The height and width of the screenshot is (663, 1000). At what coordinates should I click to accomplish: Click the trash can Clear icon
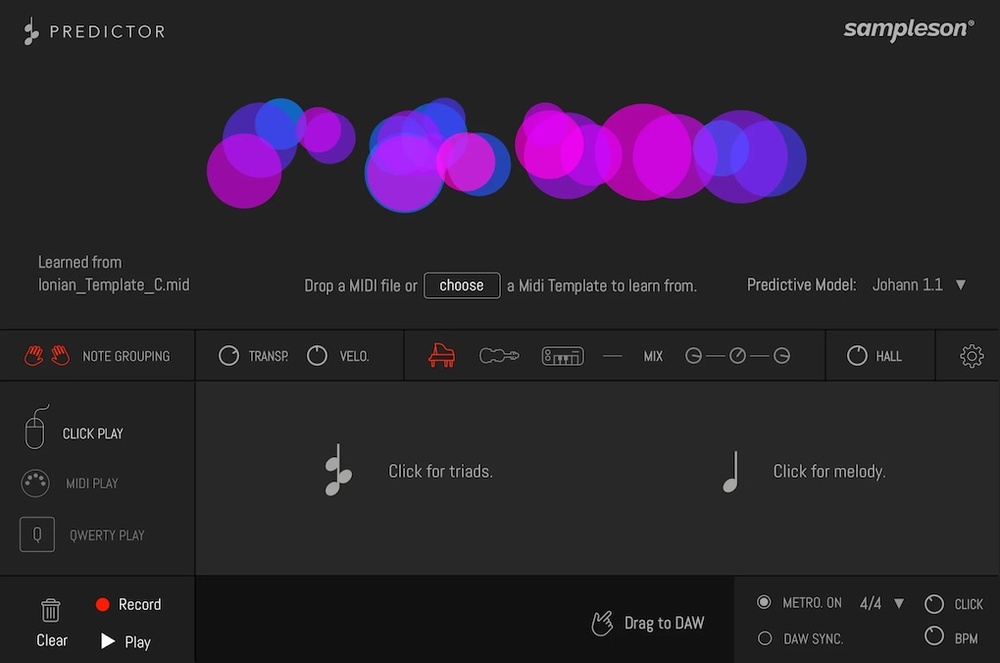50,610
